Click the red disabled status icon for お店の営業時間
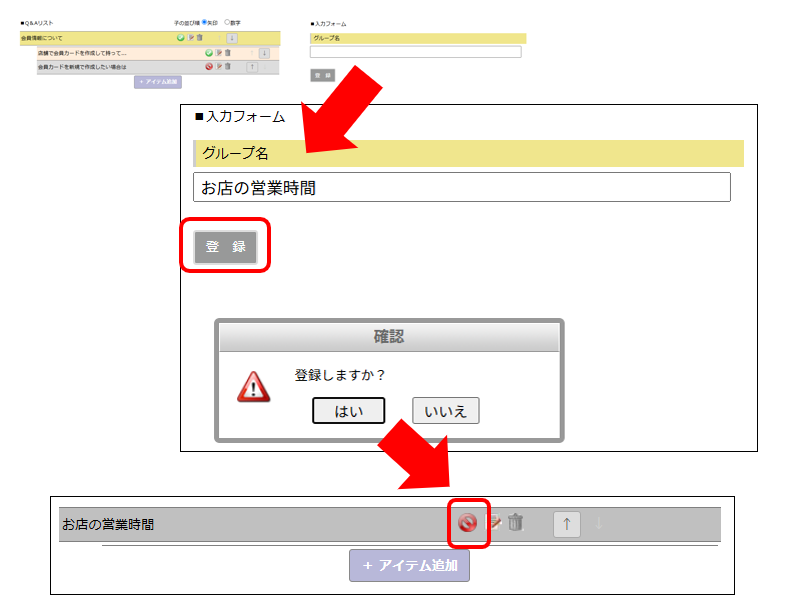Viewport: 799px width, 604px height. click(467, 523)
